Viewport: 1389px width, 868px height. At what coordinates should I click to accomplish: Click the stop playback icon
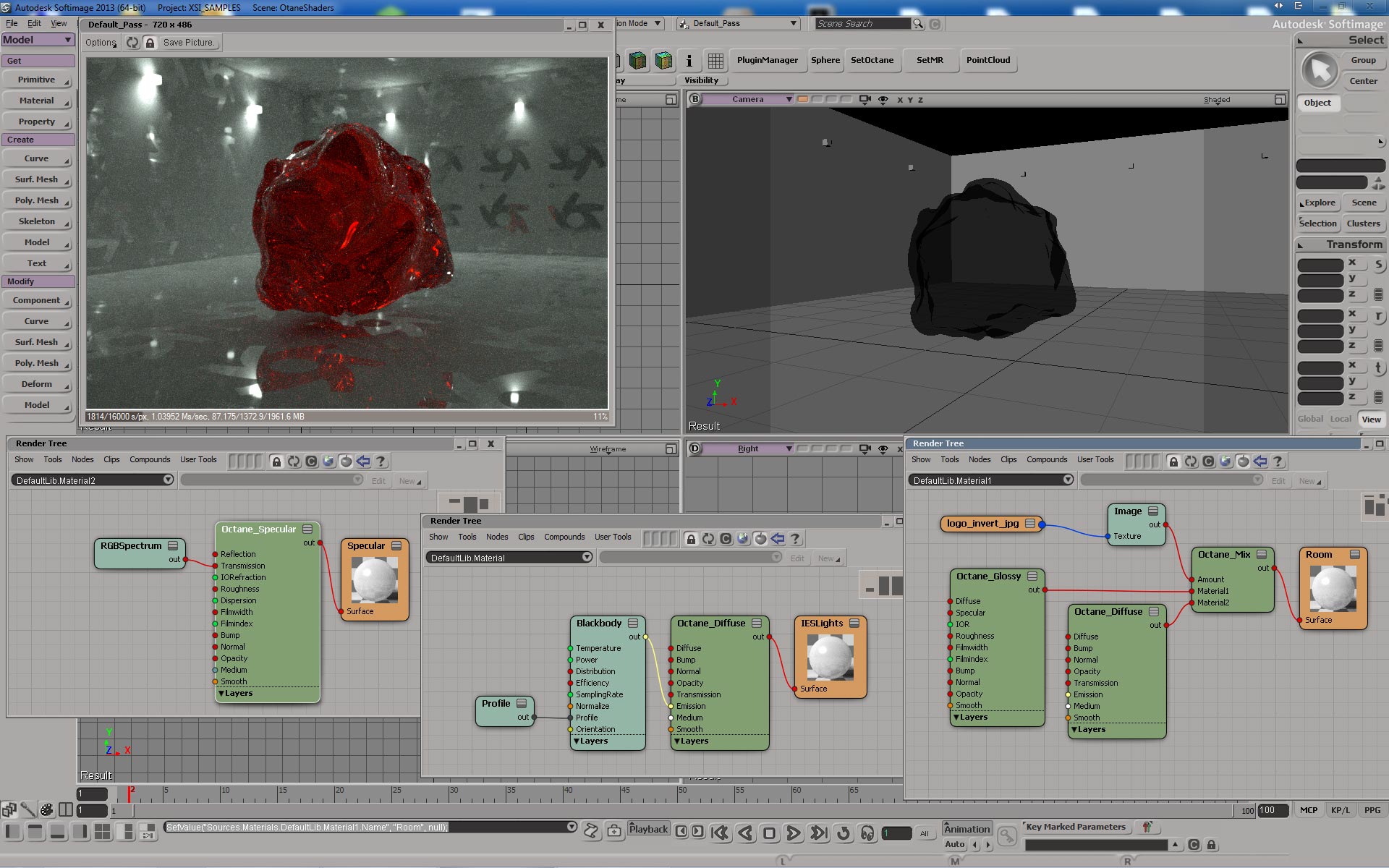click(769, 833)
